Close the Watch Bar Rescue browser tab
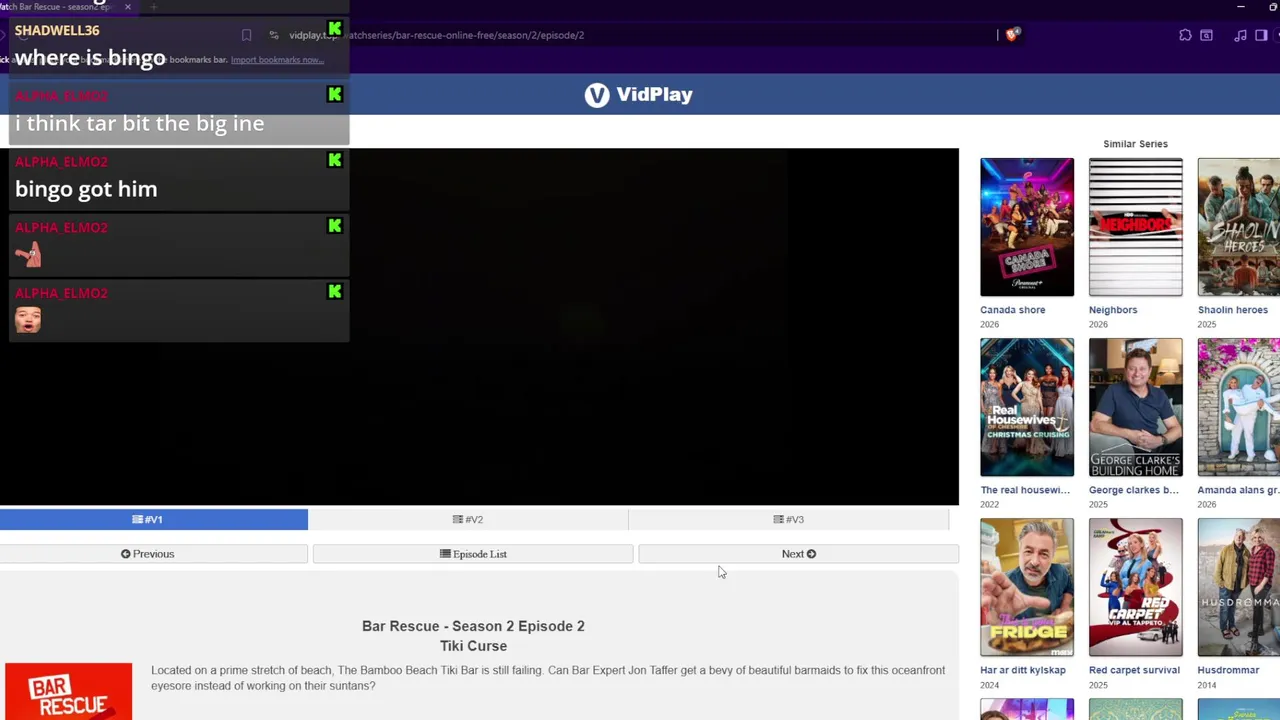The image size is (1280, 720). click(x=128, y=7)
